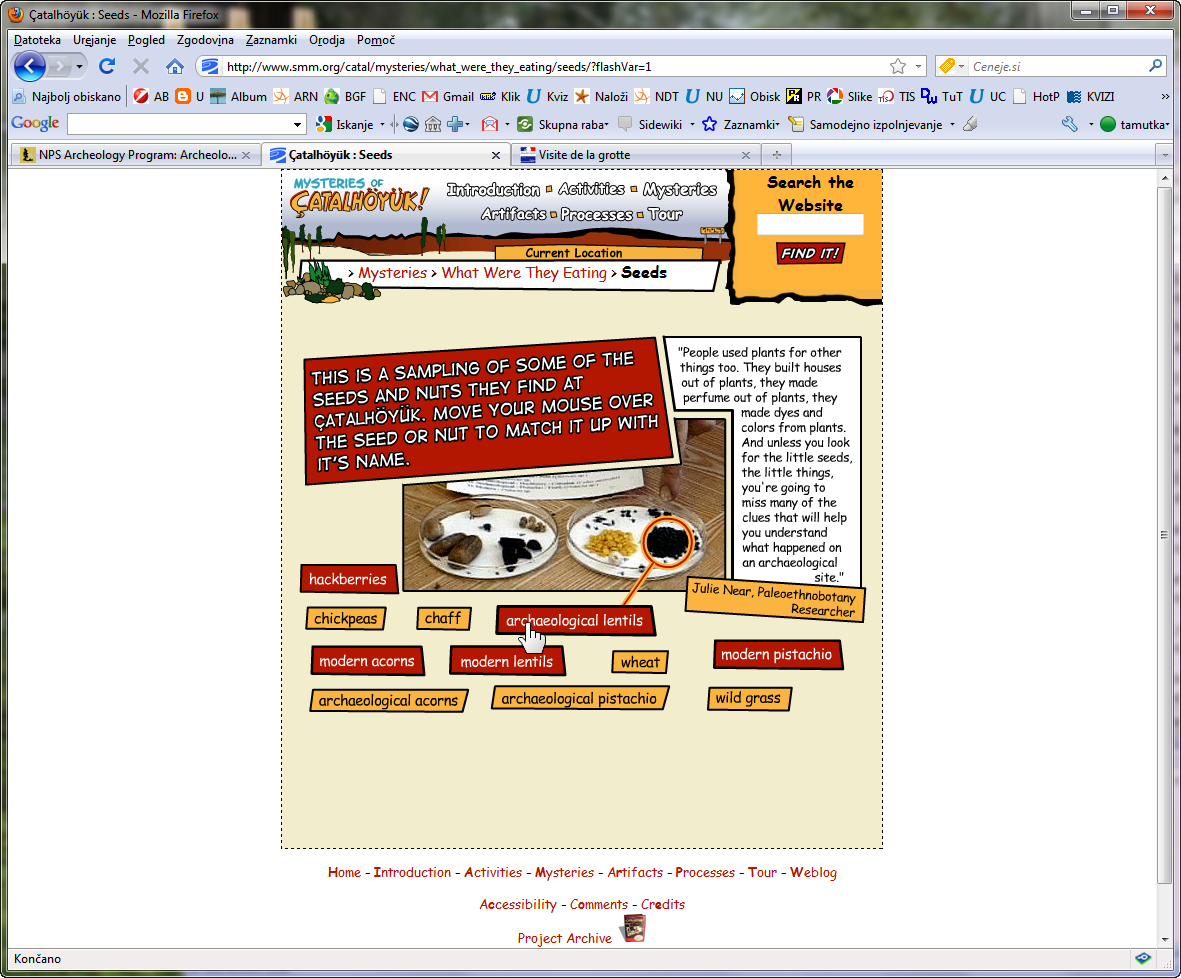Viewport: 1181px width, 978px height.
Task: Select the modern pistachio label
Action: pos(777,655)
